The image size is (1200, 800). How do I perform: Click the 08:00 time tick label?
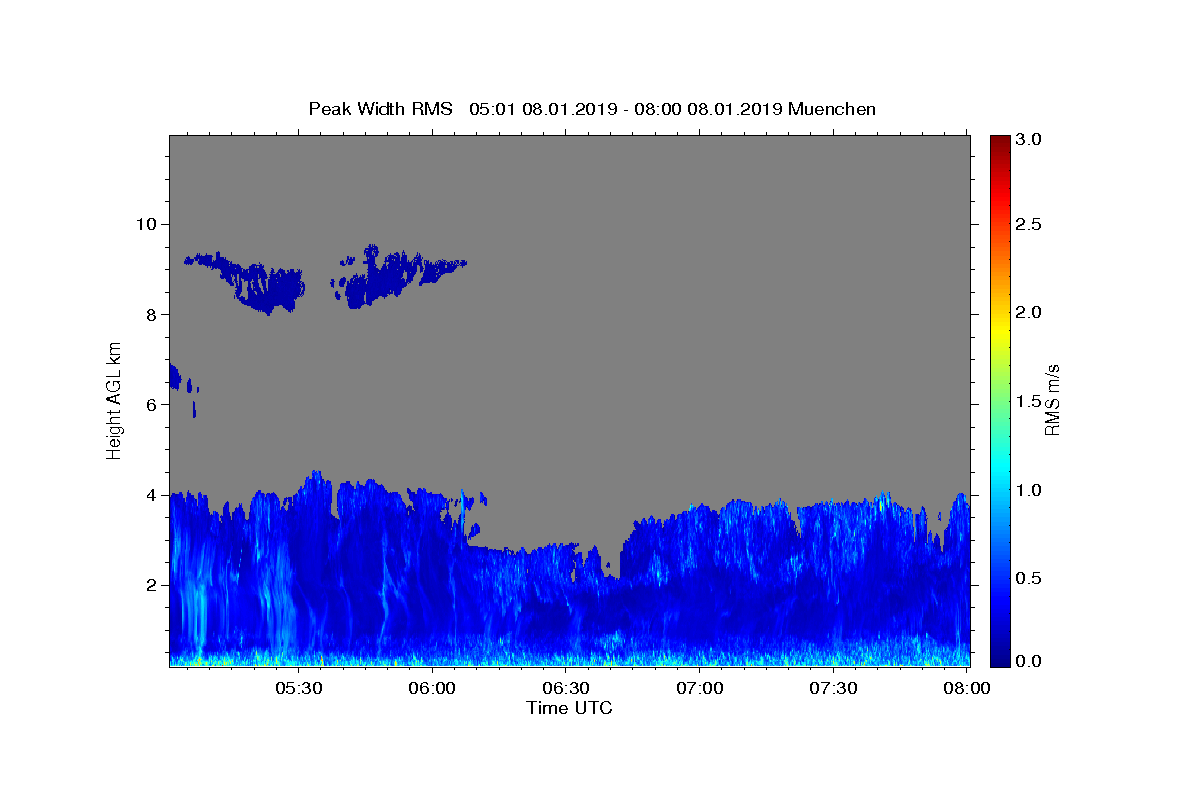966,688
